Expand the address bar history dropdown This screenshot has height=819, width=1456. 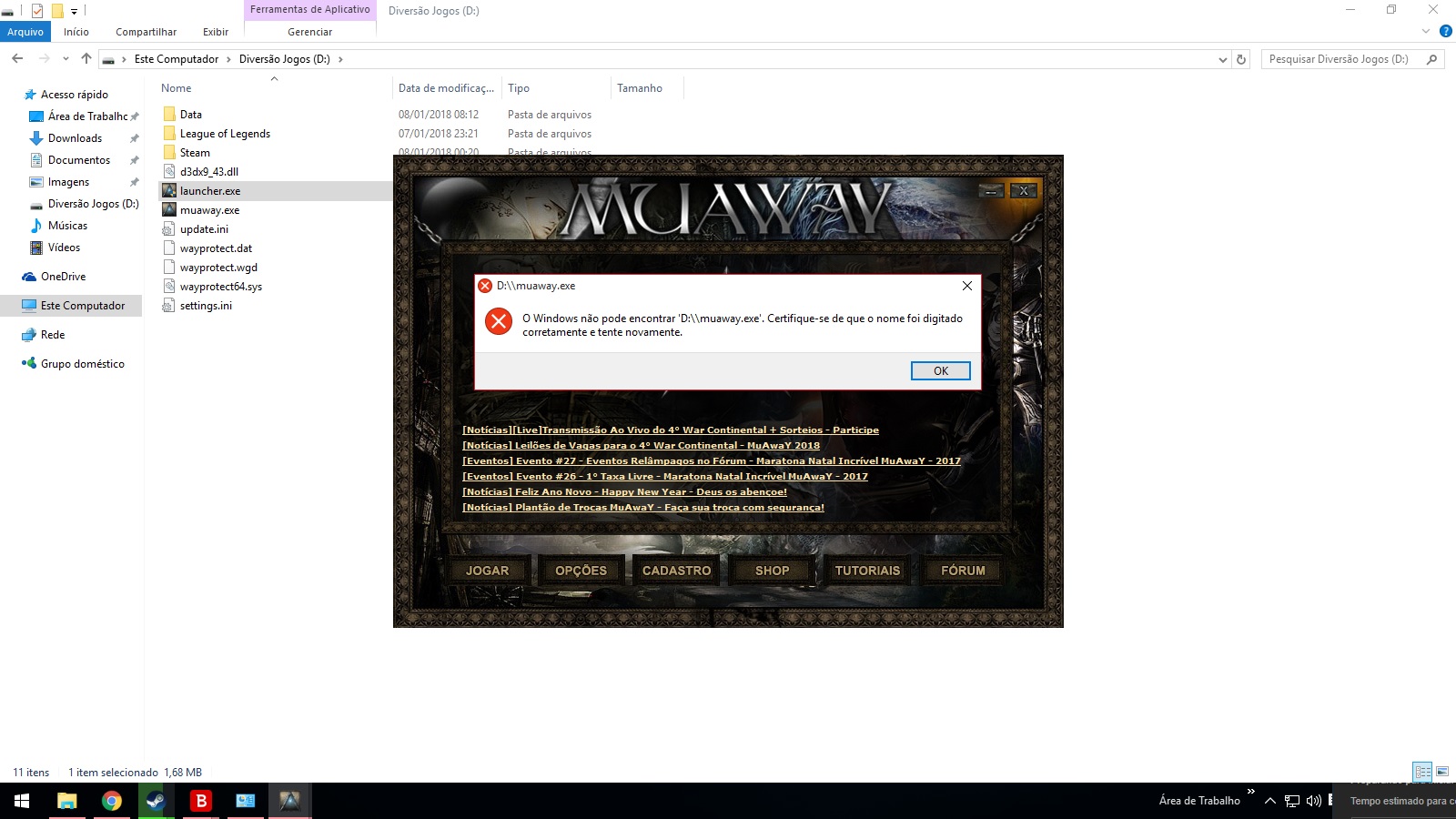point(1222,59)
